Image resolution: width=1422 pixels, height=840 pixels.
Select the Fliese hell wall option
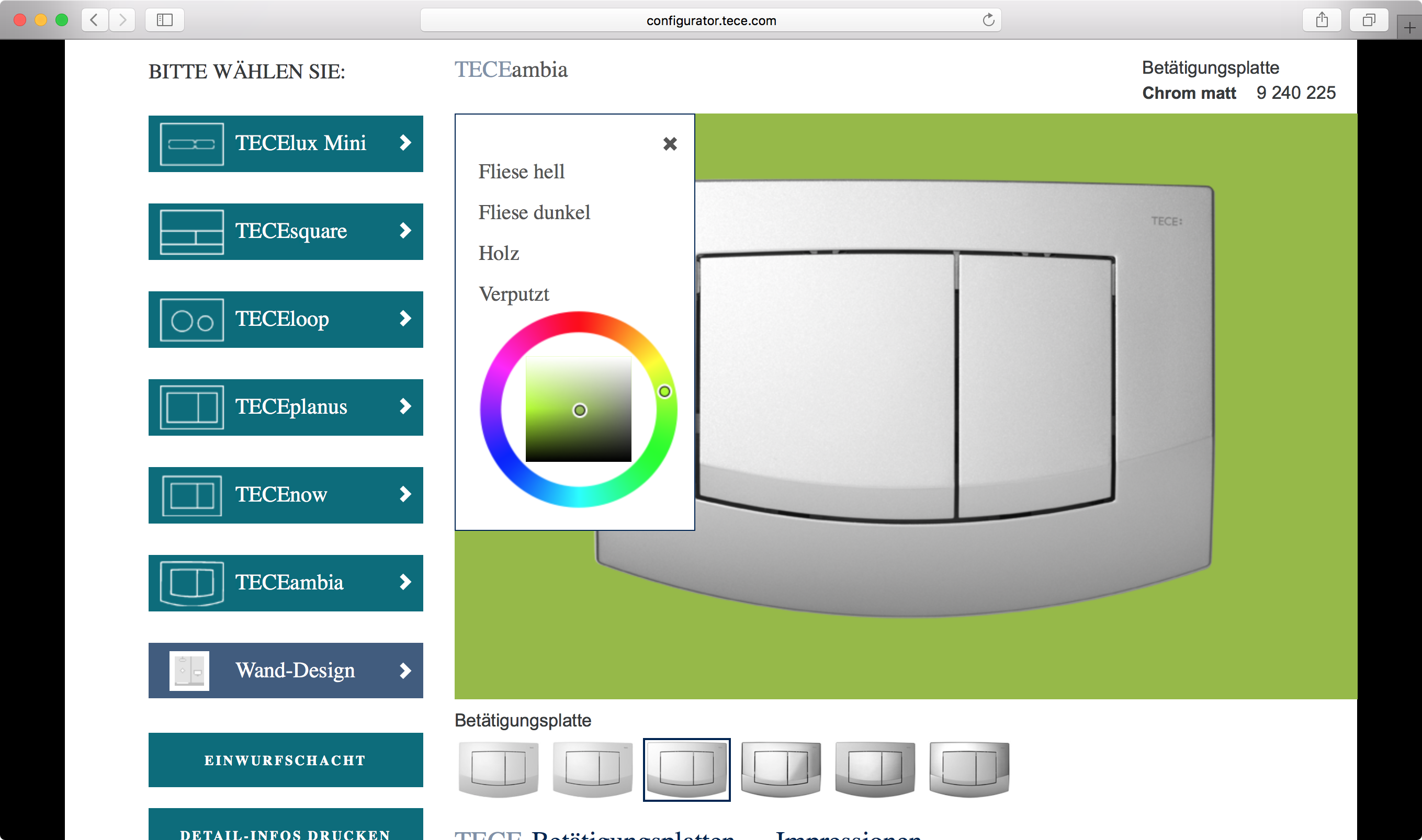click(x=522, y=171)
